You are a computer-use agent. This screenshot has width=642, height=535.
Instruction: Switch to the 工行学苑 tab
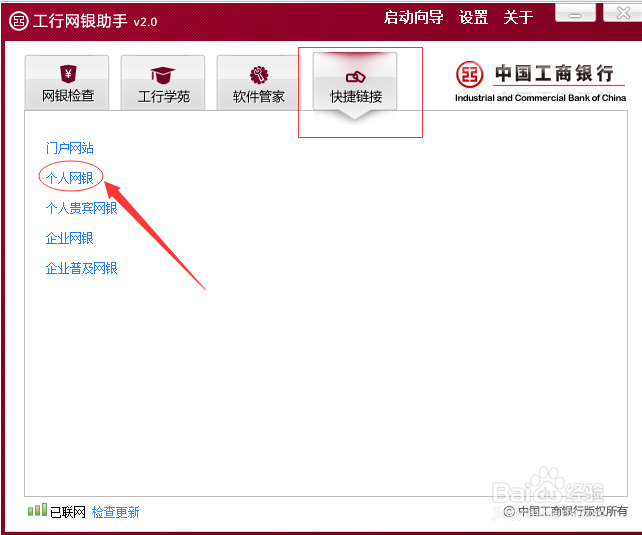[x=163, y=83]
